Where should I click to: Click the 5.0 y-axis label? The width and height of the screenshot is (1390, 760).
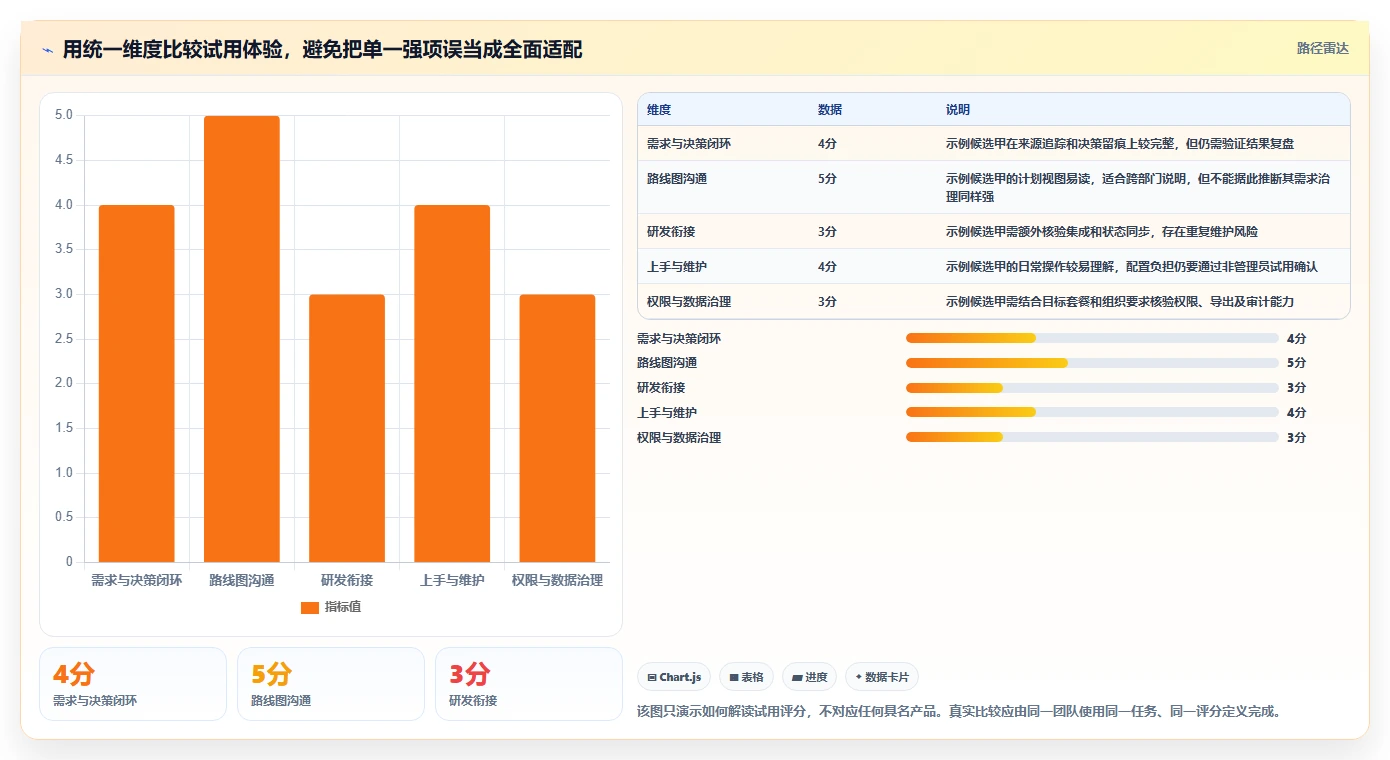point(64,115)
